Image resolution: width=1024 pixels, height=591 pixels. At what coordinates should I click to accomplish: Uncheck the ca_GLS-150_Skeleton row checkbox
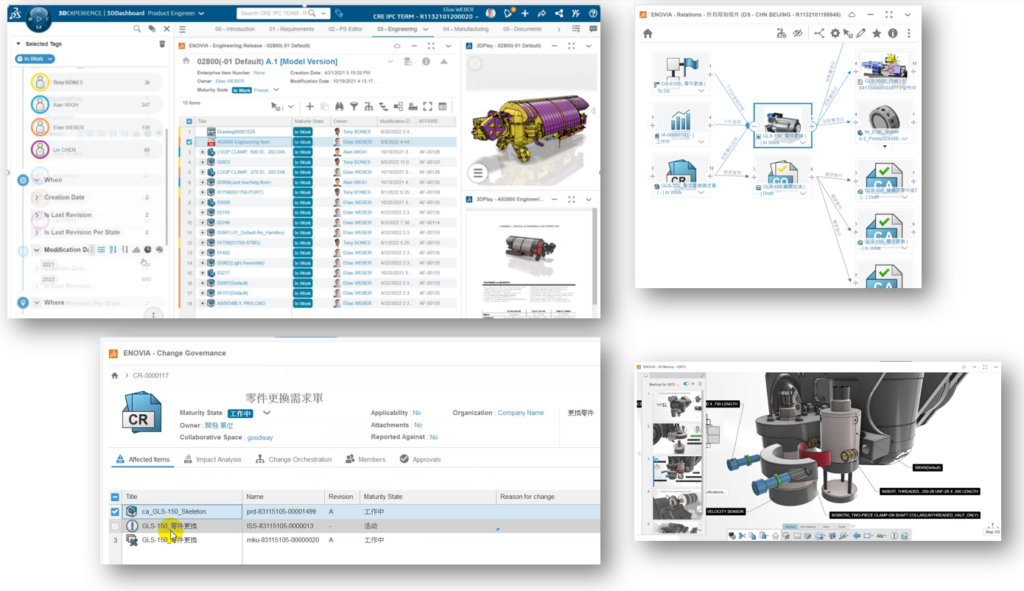coord(115,511)
